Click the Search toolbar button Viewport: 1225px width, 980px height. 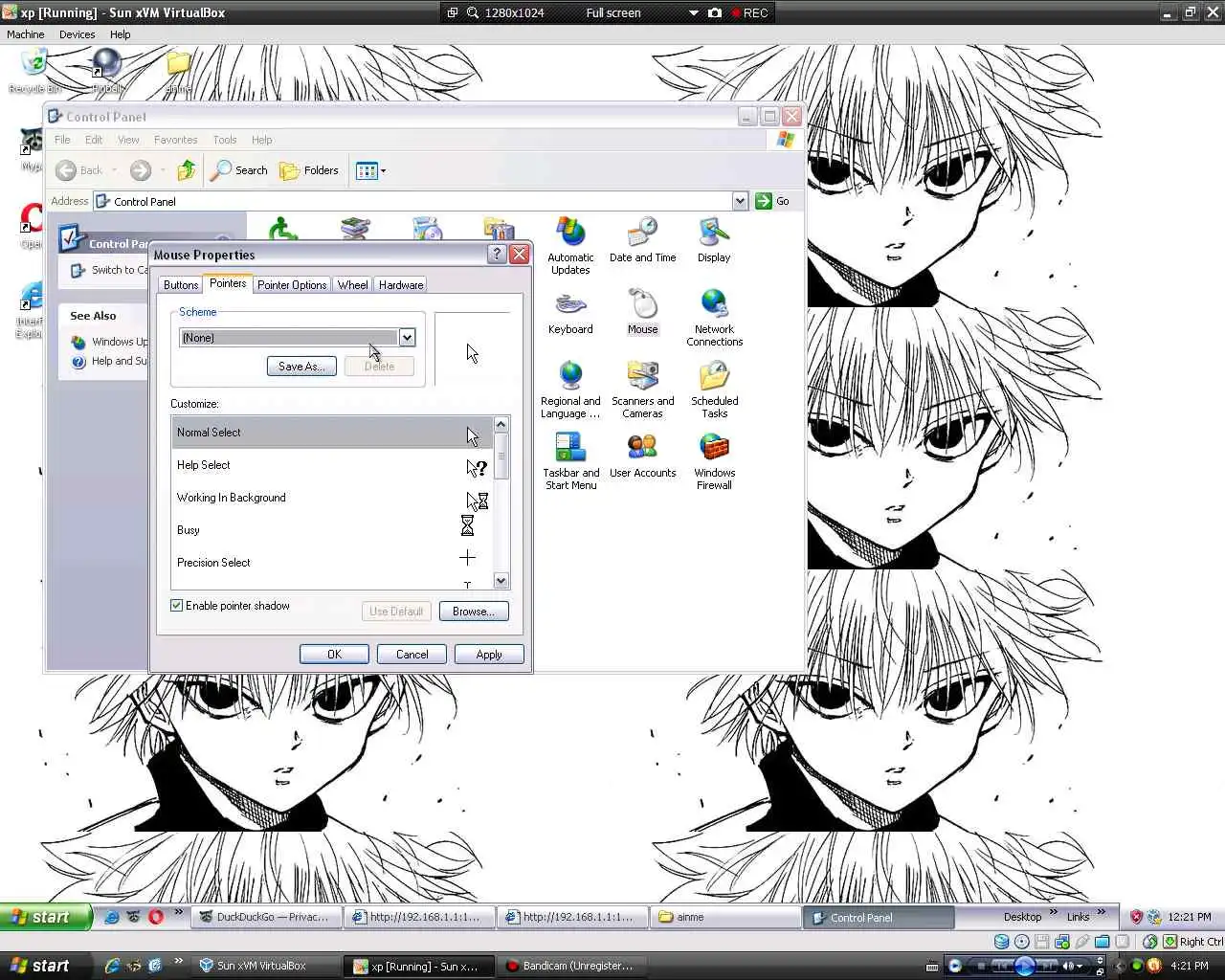tap(239, 170)
